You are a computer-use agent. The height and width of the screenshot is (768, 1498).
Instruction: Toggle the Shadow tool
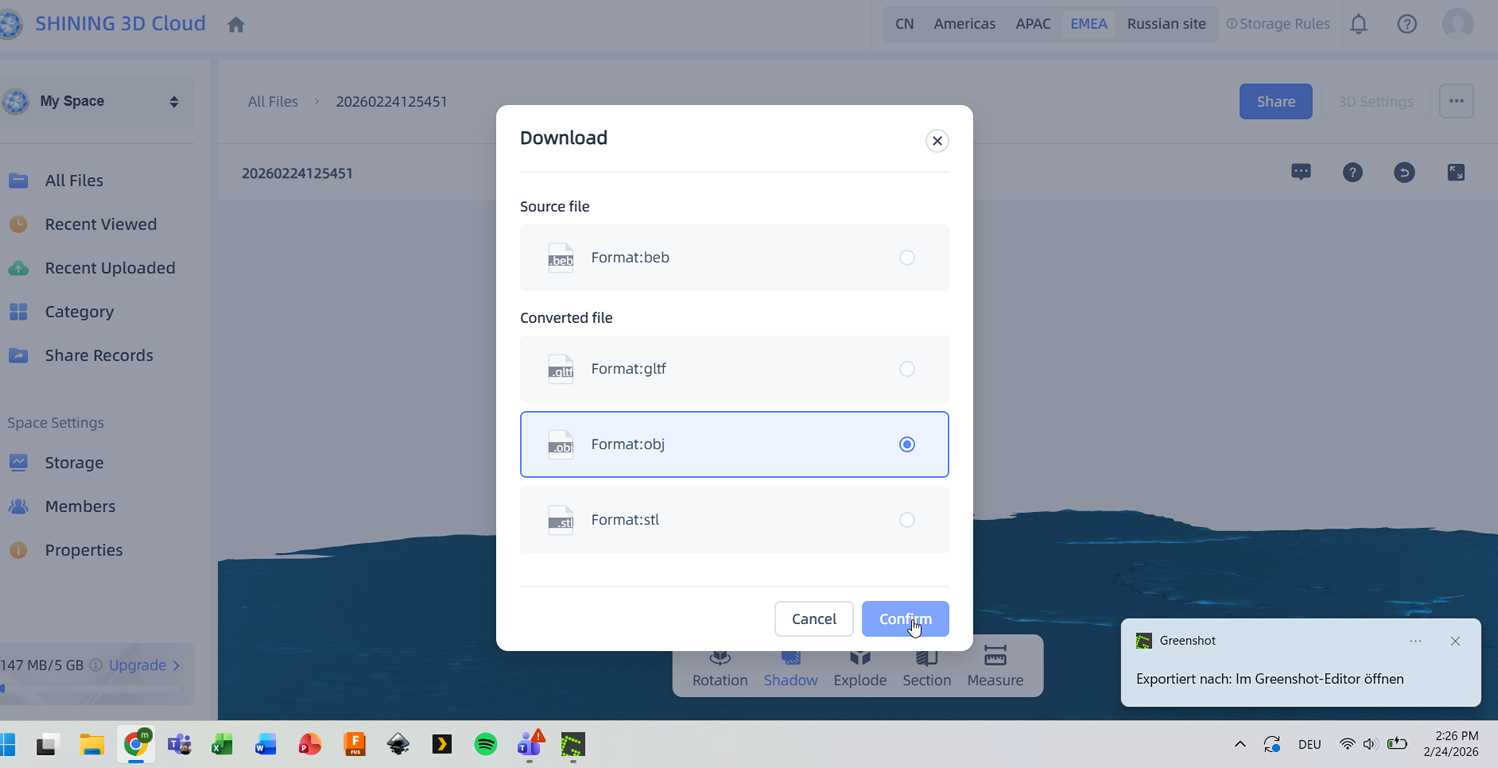791,668
